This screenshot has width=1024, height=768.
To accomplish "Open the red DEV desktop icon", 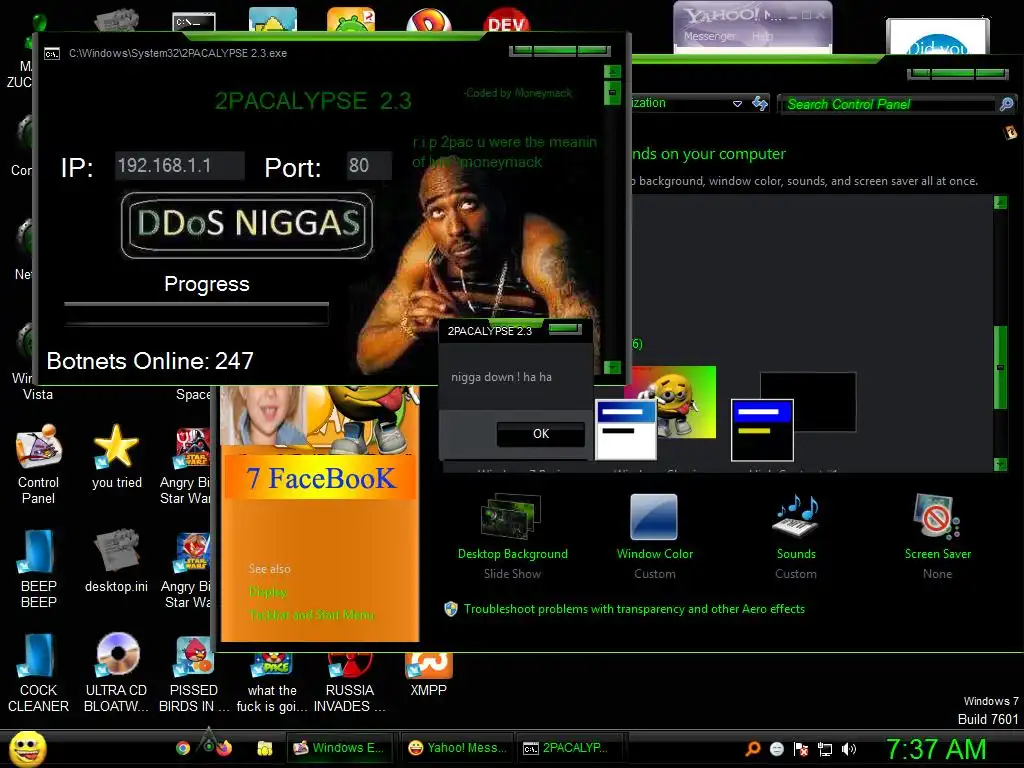I will click(507, 21).
